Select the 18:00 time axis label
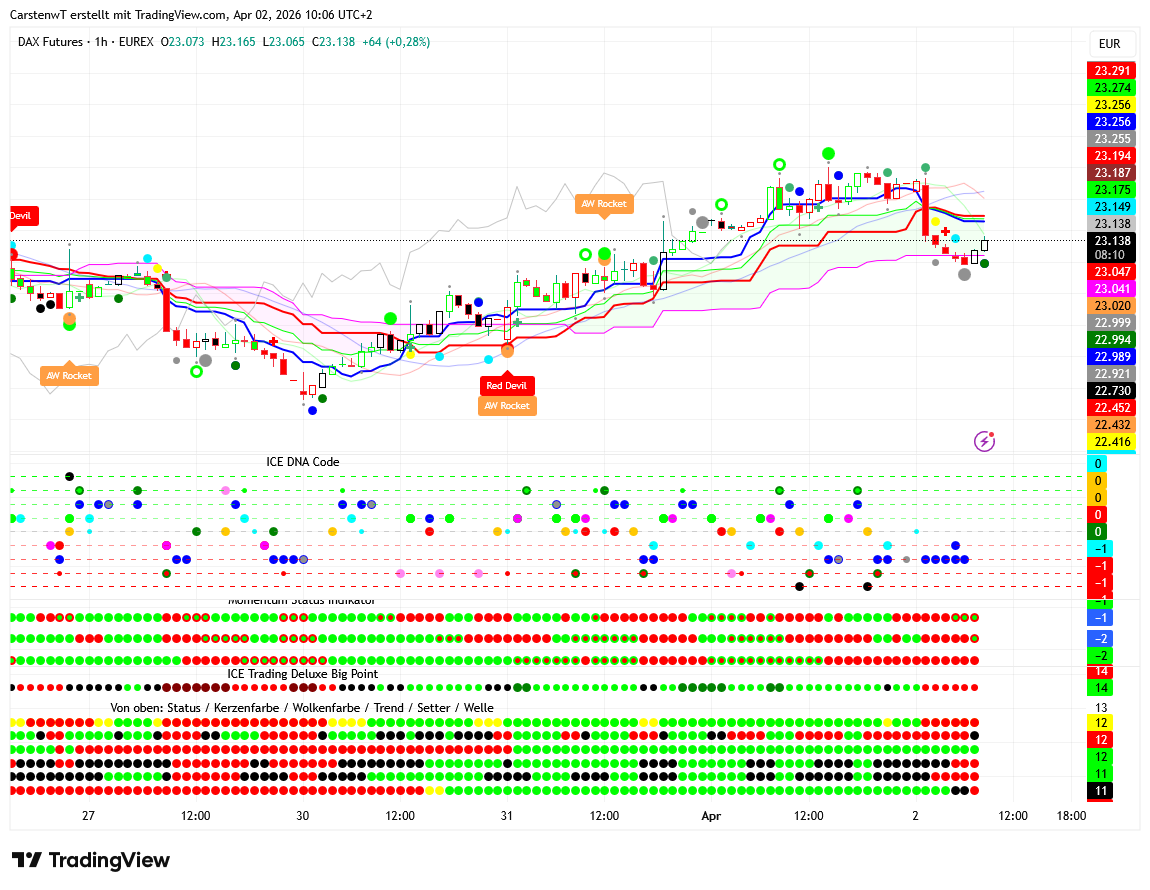1150x890 pixels. 1071,816
